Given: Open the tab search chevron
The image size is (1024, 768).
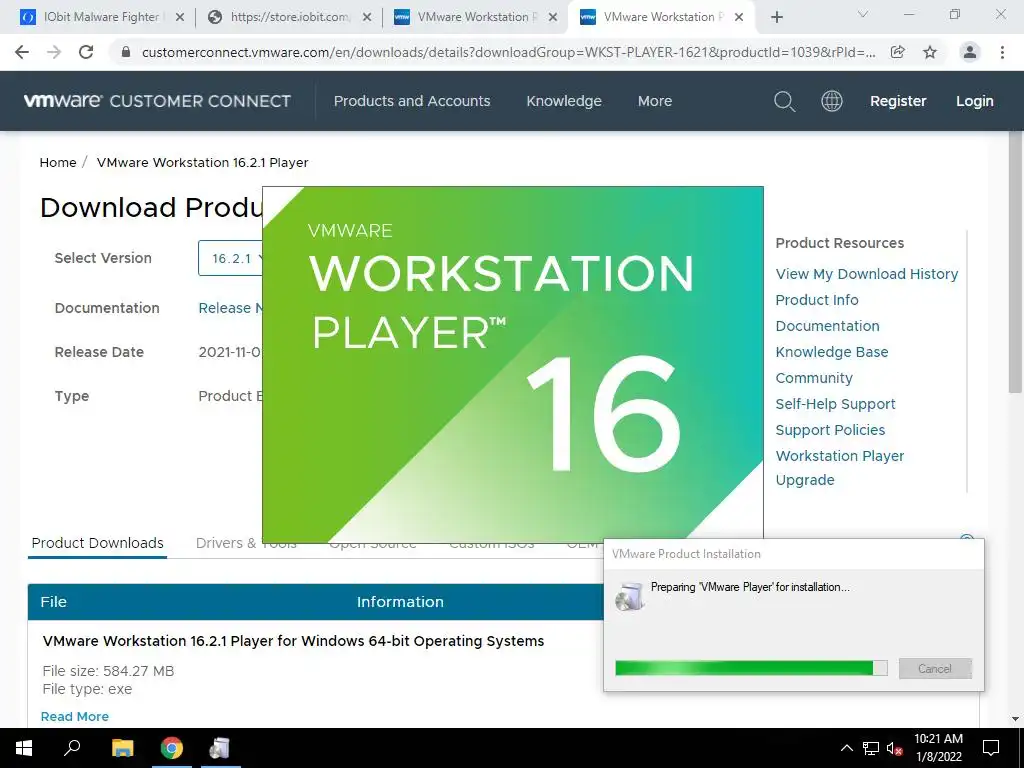Looking at the screenshot, I should click(x=863, y=14).
